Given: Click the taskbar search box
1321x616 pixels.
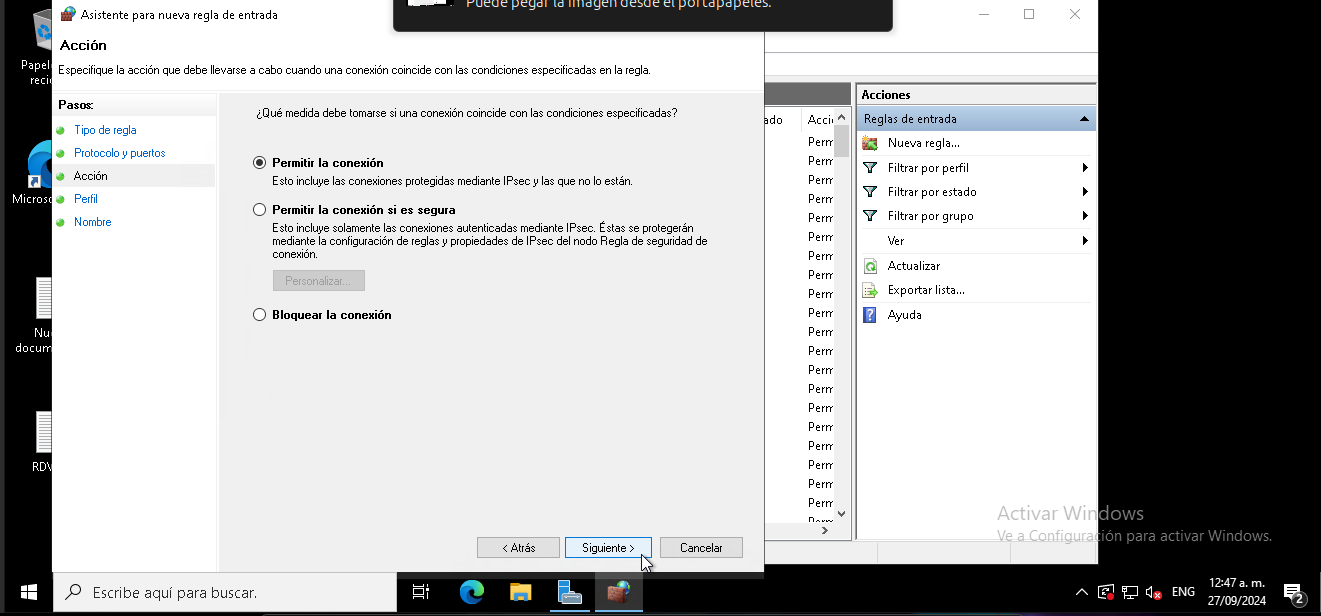Looking at the screenshot, I should pyautogui.click(x=225, y=592).
